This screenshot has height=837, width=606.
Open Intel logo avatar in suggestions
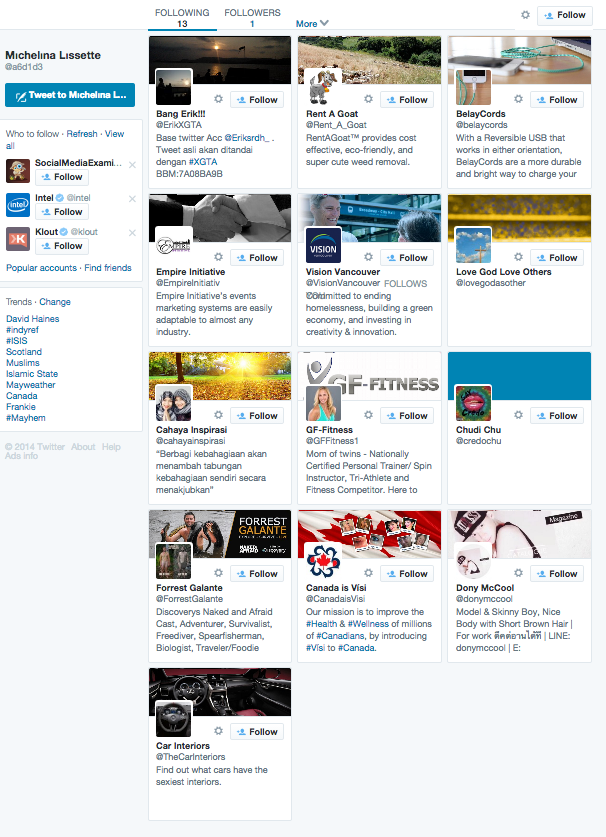(x=18, y=205)
